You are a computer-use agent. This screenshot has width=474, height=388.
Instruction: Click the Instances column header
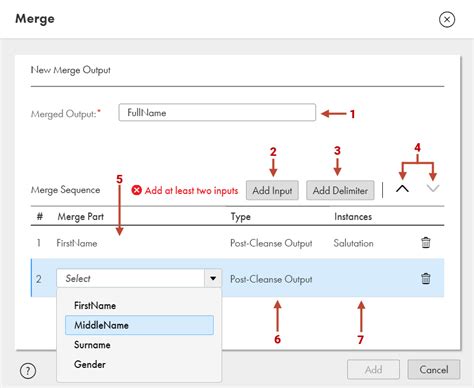[353, 217]
